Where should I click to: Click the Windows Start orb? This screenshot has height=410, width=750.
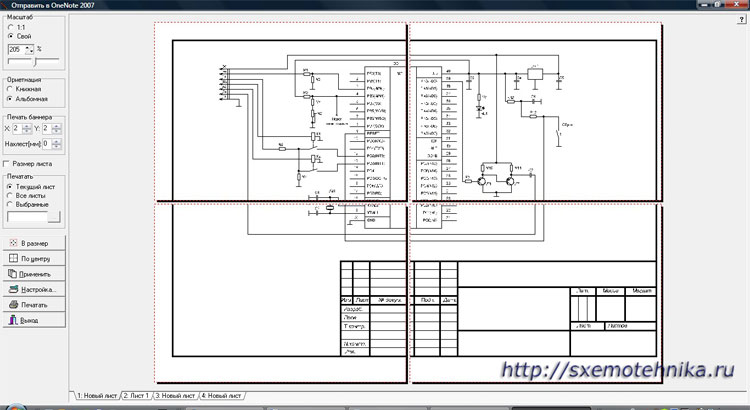pos(14,407)
